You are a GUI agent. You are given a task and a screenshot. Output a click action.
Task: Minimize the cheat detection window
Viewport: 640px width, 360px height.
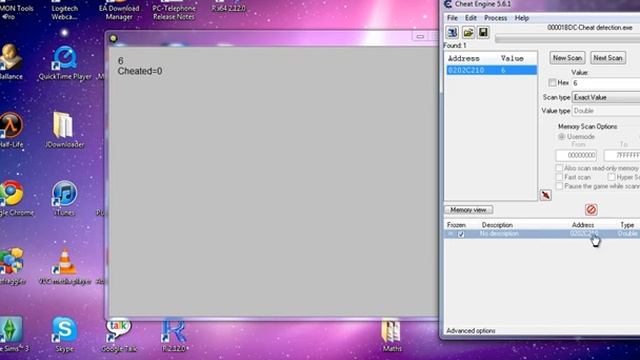[420, 37]
